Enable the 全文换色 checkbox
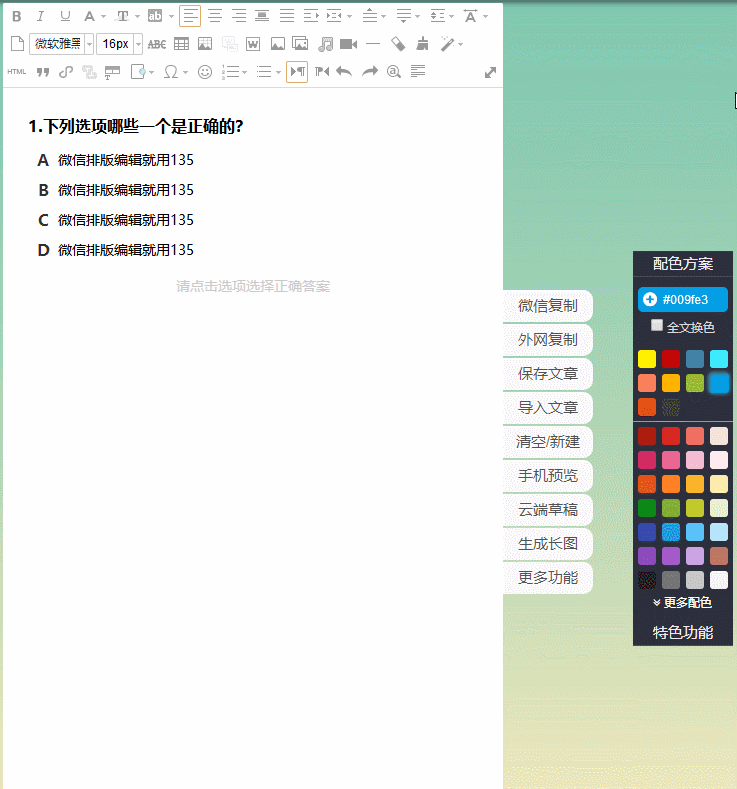The image size is (737, 789). pos(657,326)
